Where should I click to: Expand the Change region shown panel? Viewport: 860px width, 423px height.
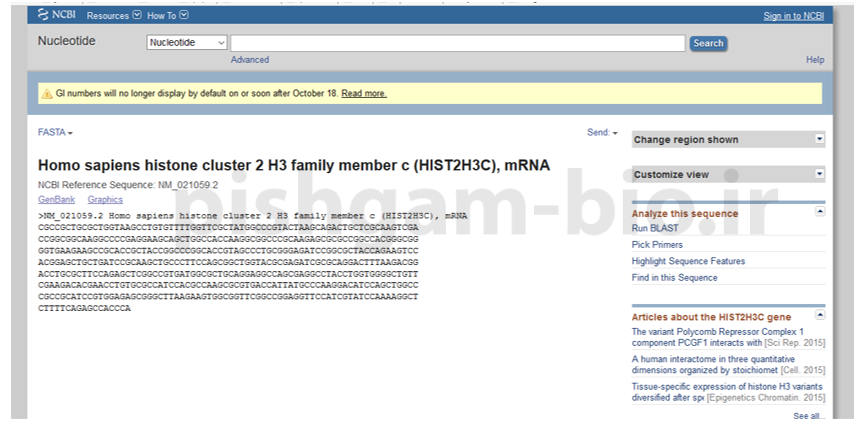[x=819, y=140]
